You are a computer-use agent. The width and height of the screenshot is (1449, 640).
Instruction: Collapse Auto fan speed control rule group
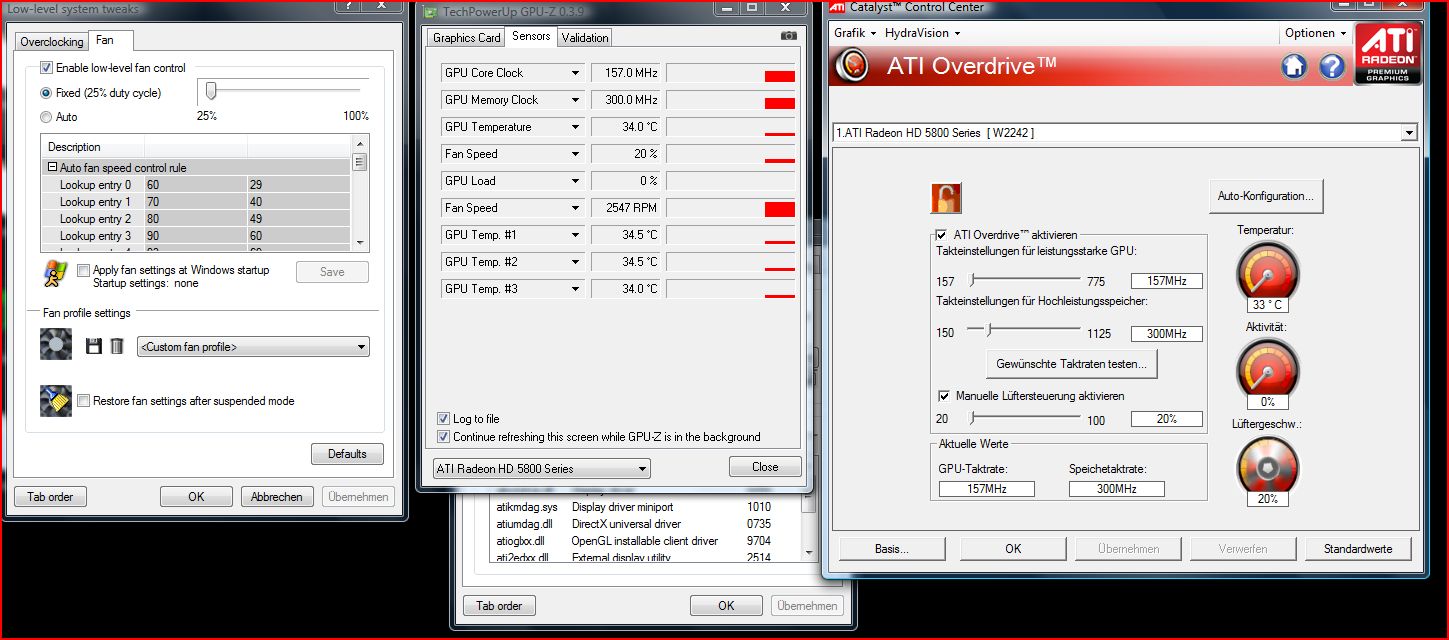[52, 168]
